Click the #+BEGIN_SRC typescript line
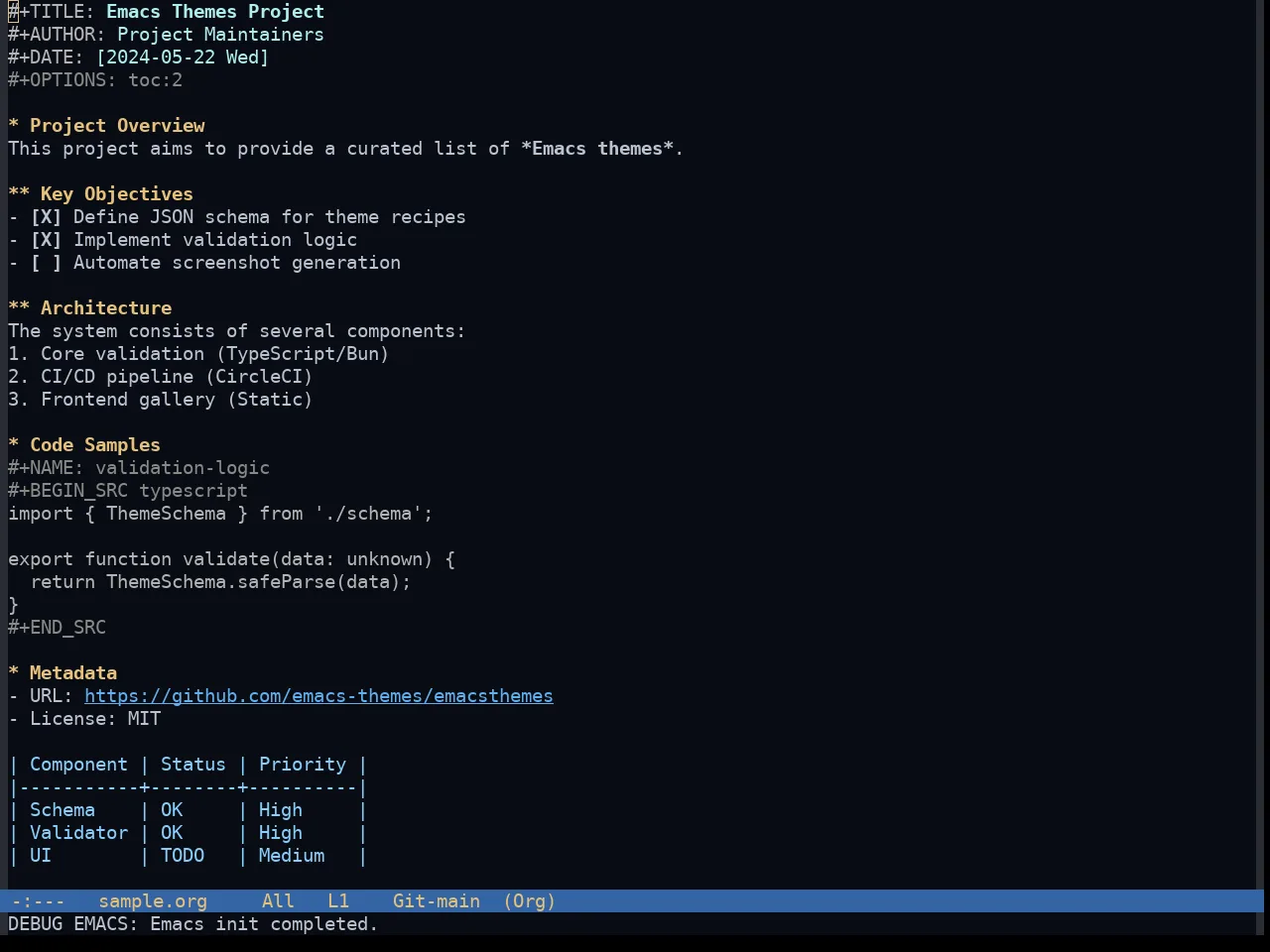 (x=128, y=491)
